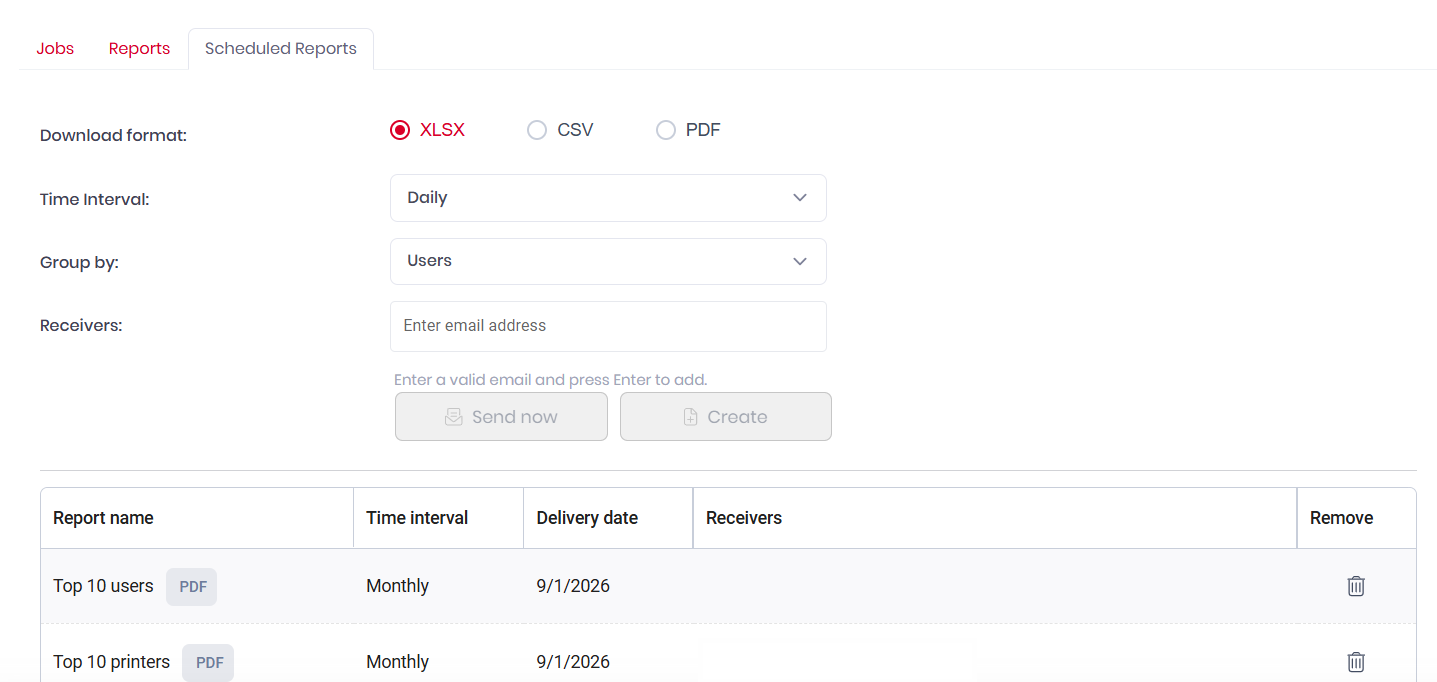
Task: Click the Create button
Action: (726, 417)
